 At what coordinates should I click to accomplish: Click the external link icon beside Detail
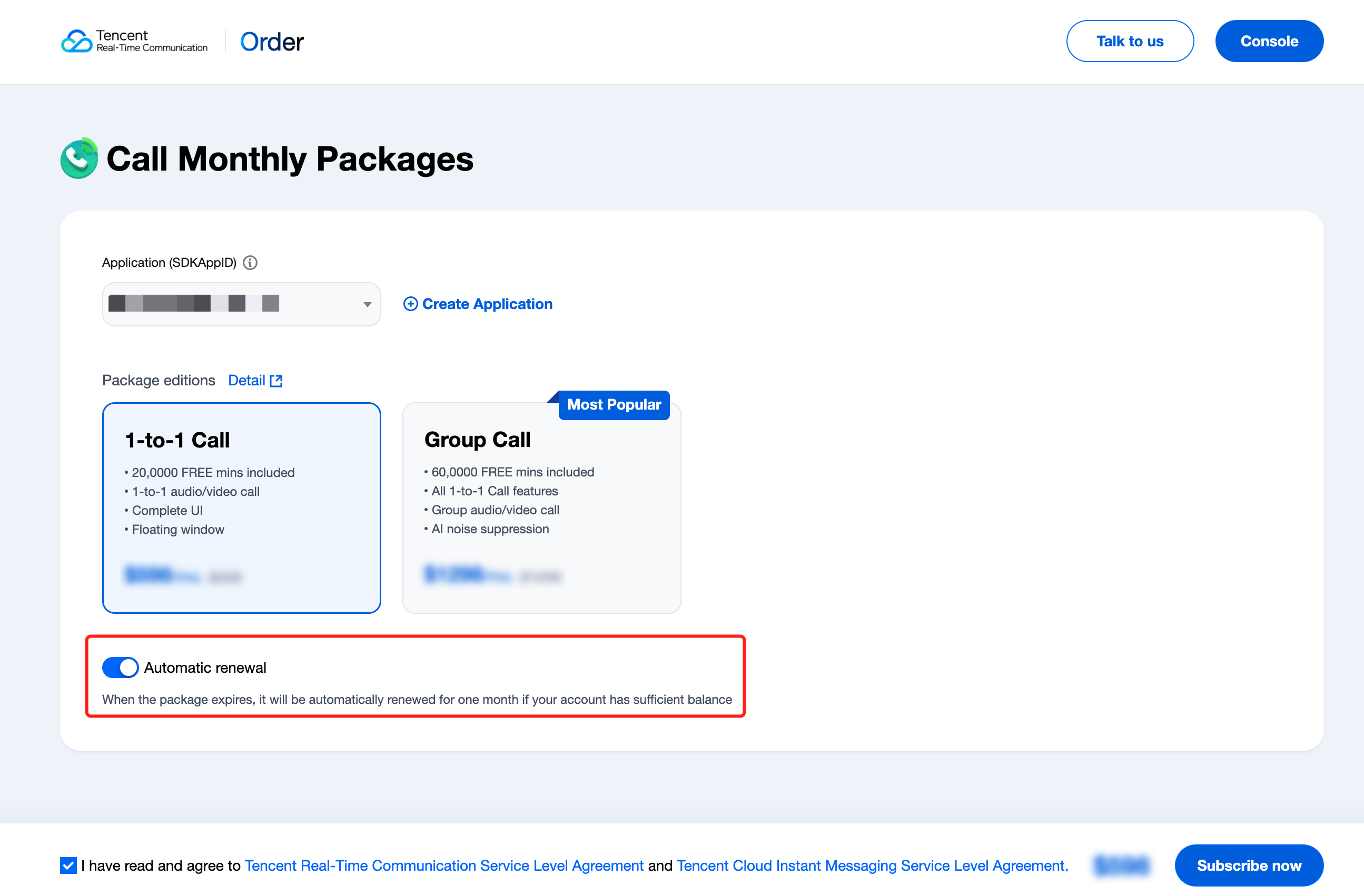[276, 381]
